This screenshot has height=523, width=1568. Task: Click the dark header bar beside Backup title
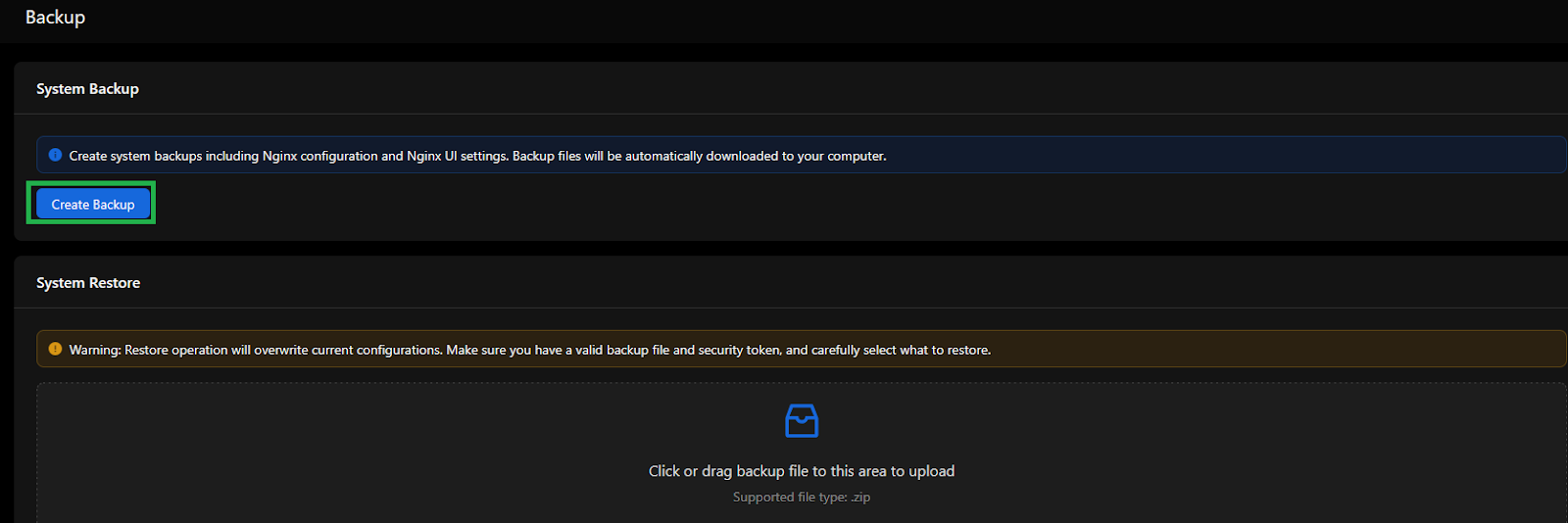pyautogui.click(x=784, y=20)
